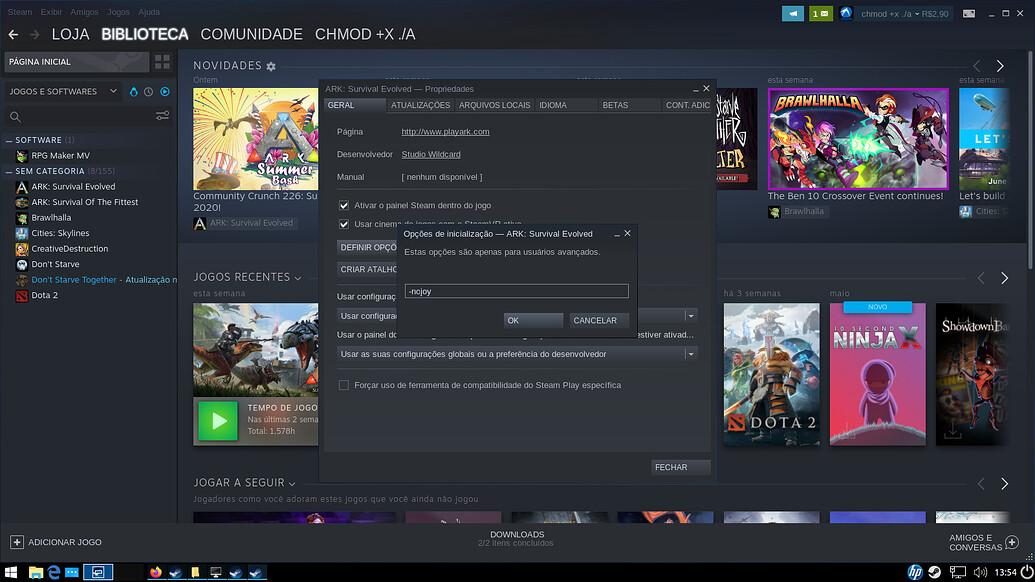The height and width of the screenshot is (582, 1035).
Task: Collapse the Software category
Action: click(9, 141)
